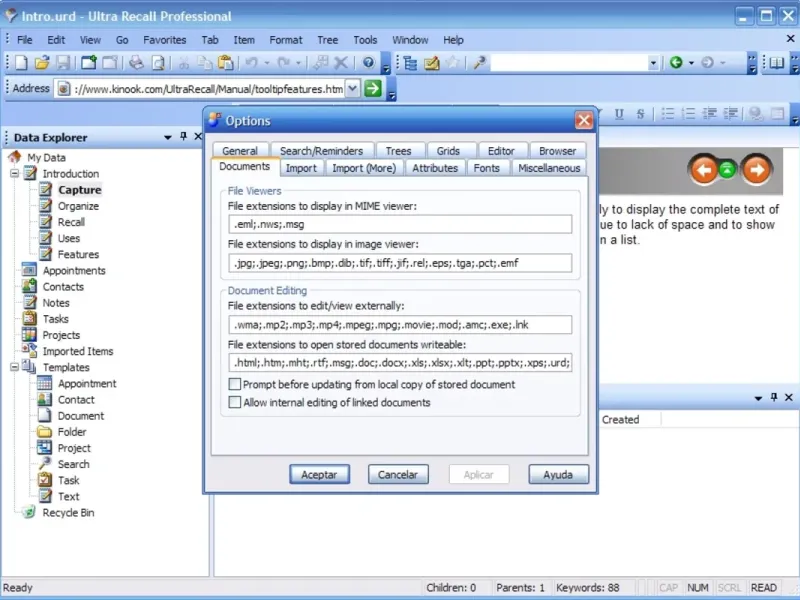Toggle strikethrough formatting
Screen dimensions: 800x600
pyautogui.click(x=640, y=114)
